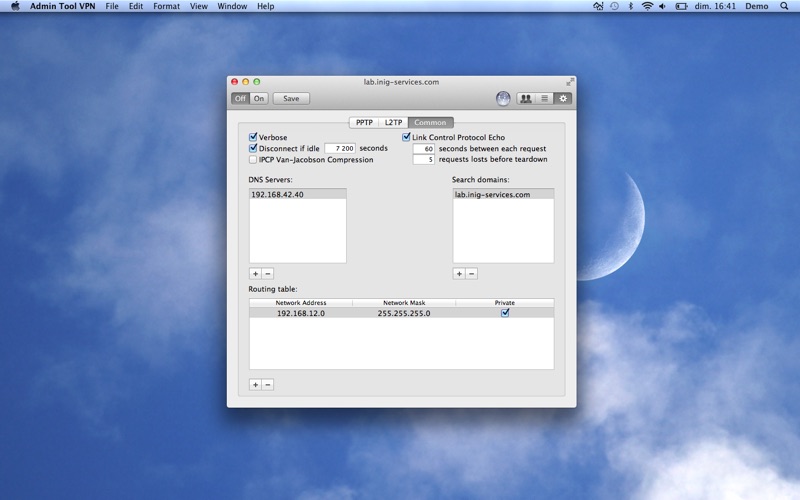The height and width of the screenshot is (500, 800).
Task: Open the users icon in the toolbar
Action: 526,98
